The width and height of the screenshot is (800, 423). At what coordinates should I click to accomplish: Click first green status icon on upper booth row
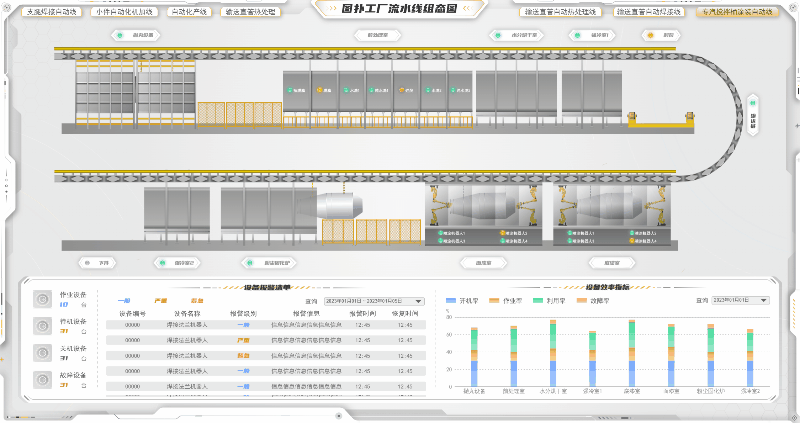click(x=289, y=90)
